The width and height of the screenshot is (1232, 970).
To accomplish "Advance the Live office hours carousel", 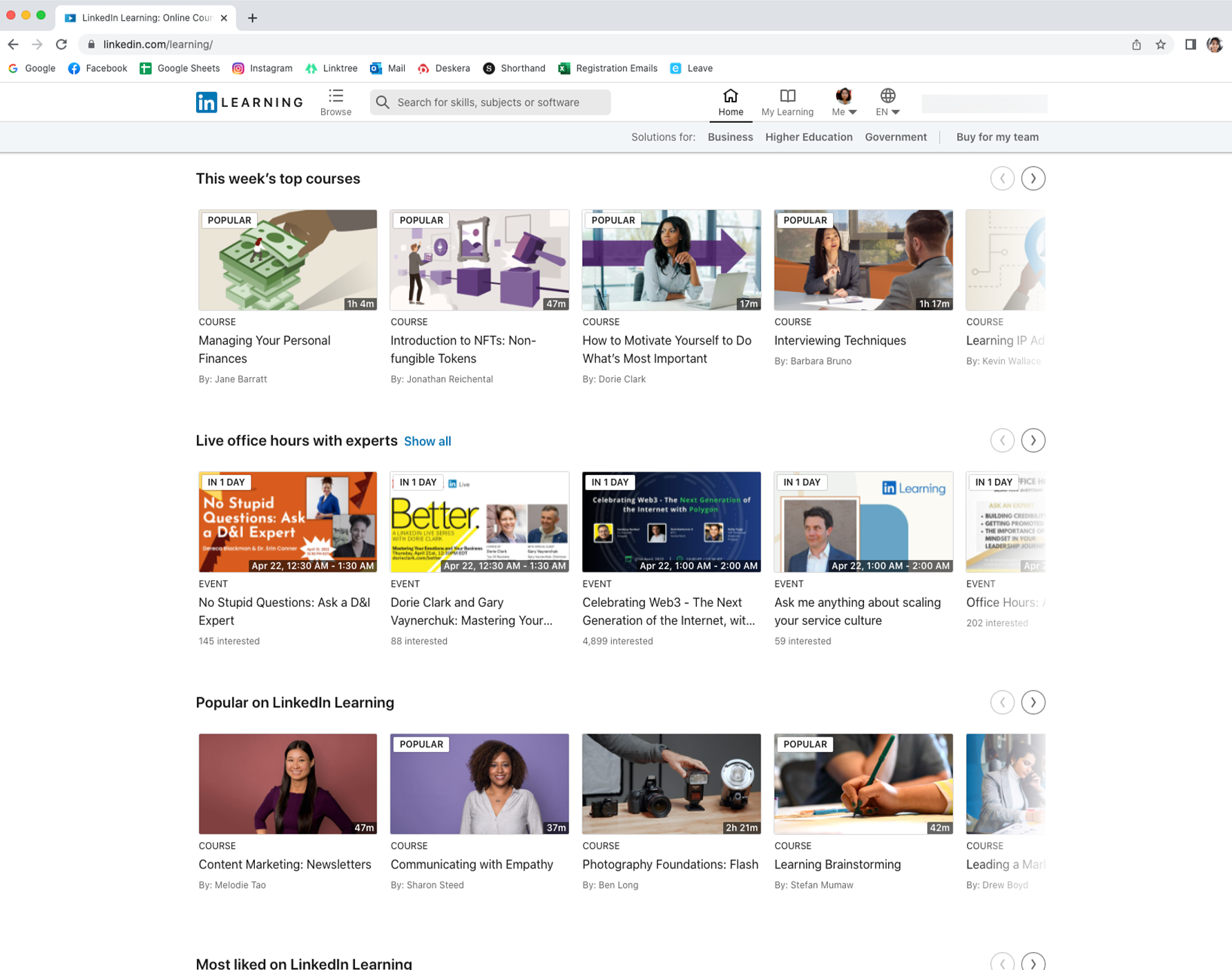I will coord(1032,440).
